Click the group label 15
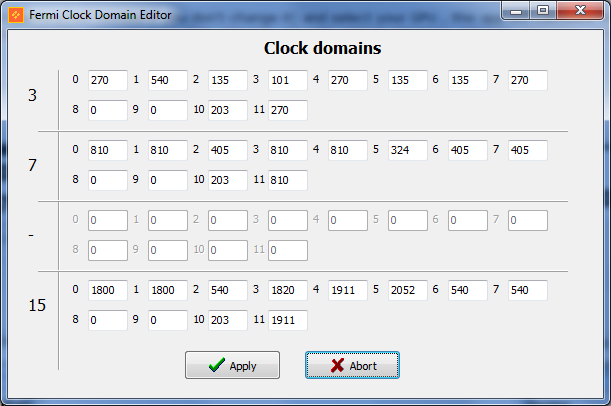611x406 pixels. click(x=37, y=305)
